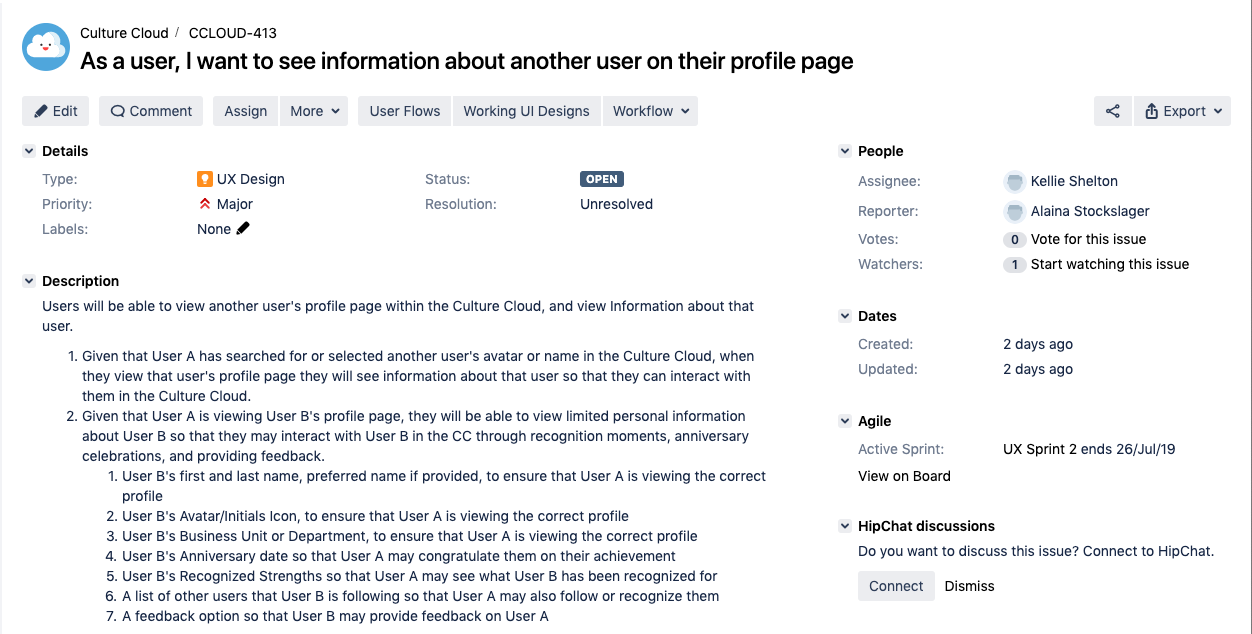Collapse the Details section
Image resolution: width=1252 pixels, height=634 pixels.
[x=28, y=151]
